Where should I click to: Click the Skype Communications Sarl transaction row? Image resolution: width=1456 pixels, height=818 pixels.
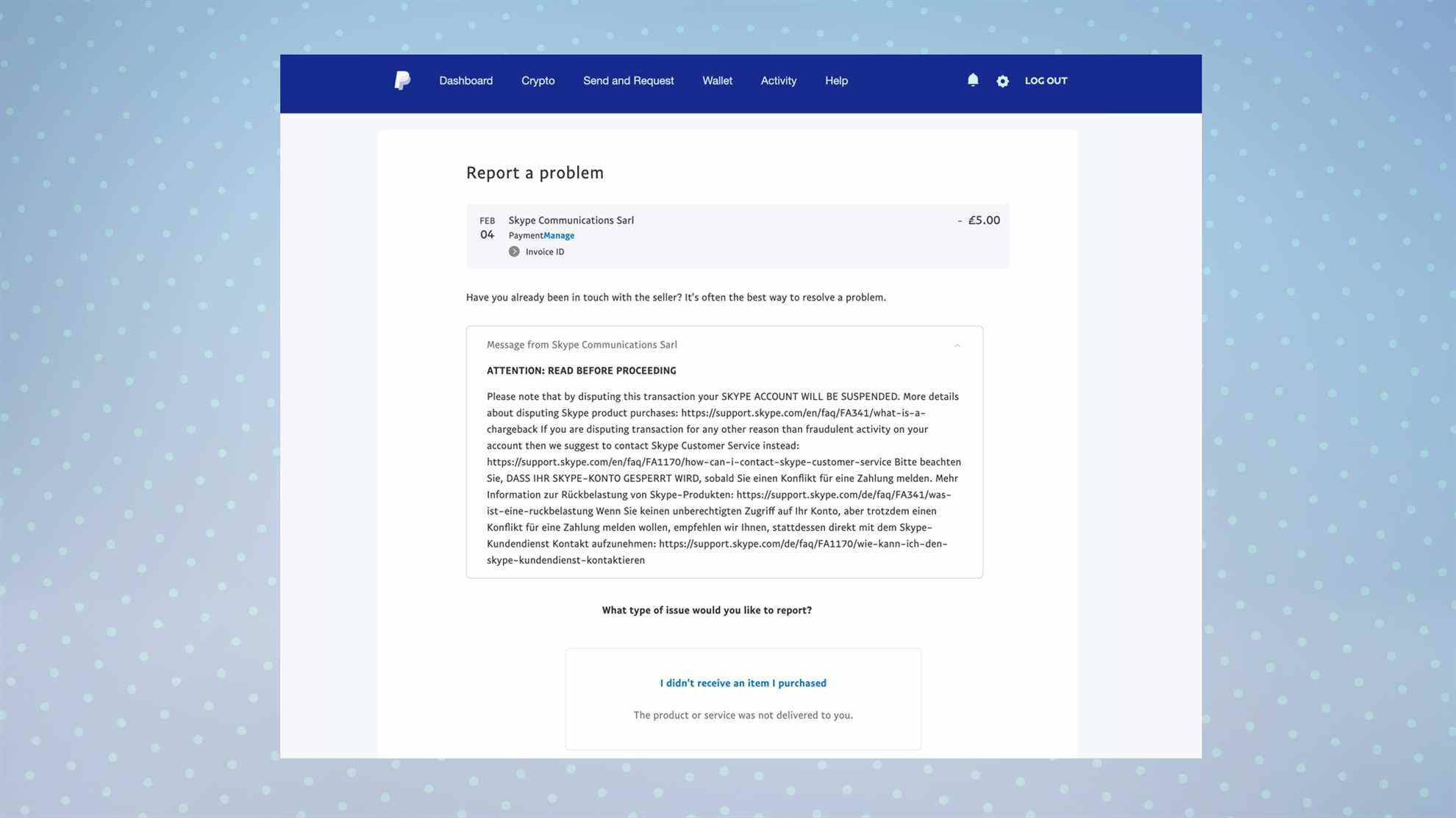pos(737,235)
